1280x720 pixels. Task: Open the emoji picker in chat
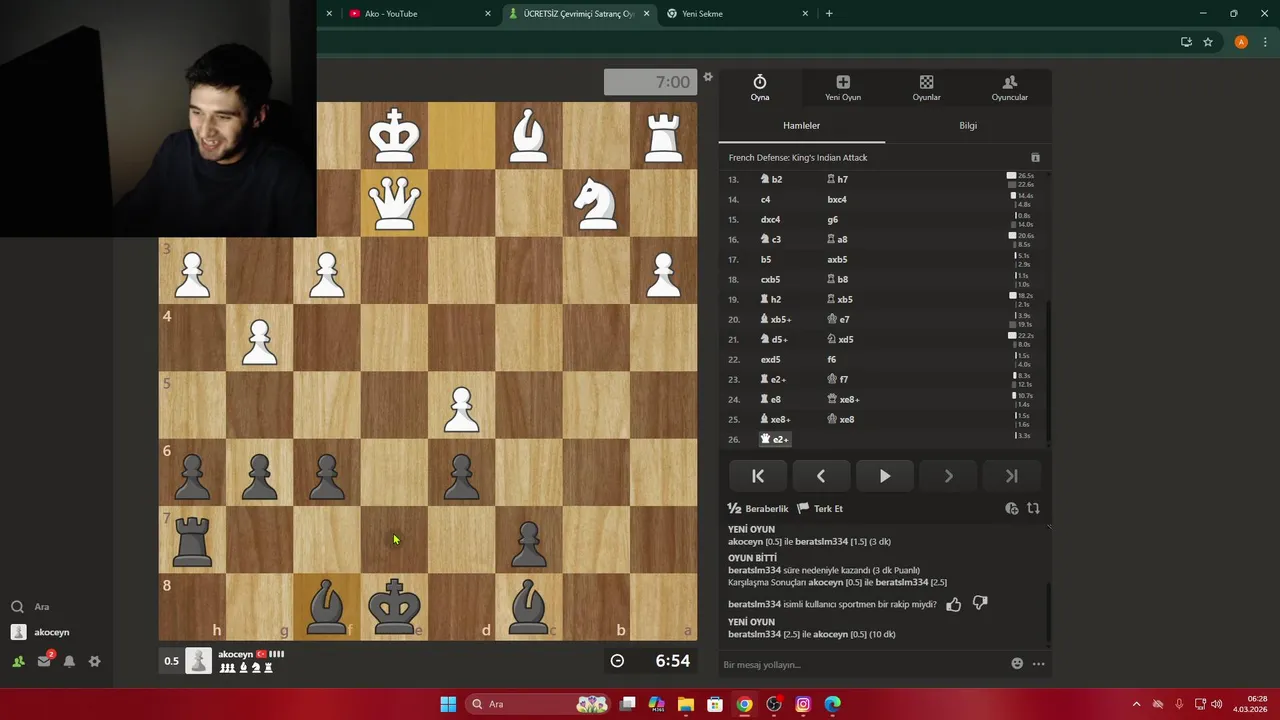[x=1017, y=663]
